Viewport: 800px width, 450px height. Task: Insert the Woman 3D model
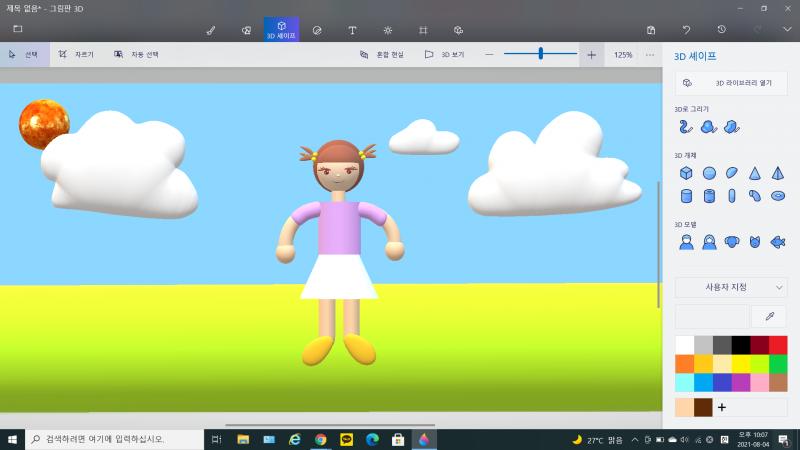click(709, 242)
